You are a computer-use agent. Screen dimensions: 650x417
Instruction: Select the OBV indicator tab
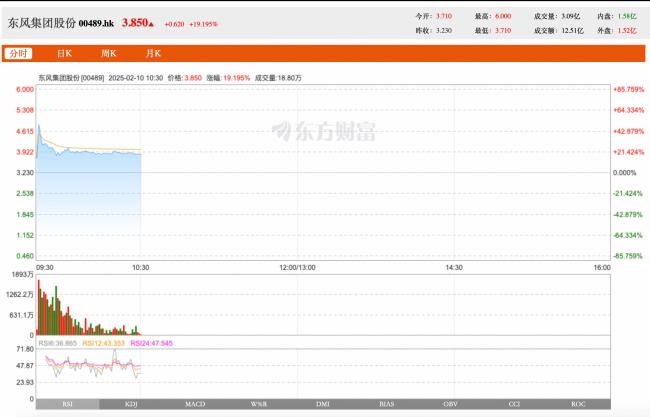click(x=451, y=404)
